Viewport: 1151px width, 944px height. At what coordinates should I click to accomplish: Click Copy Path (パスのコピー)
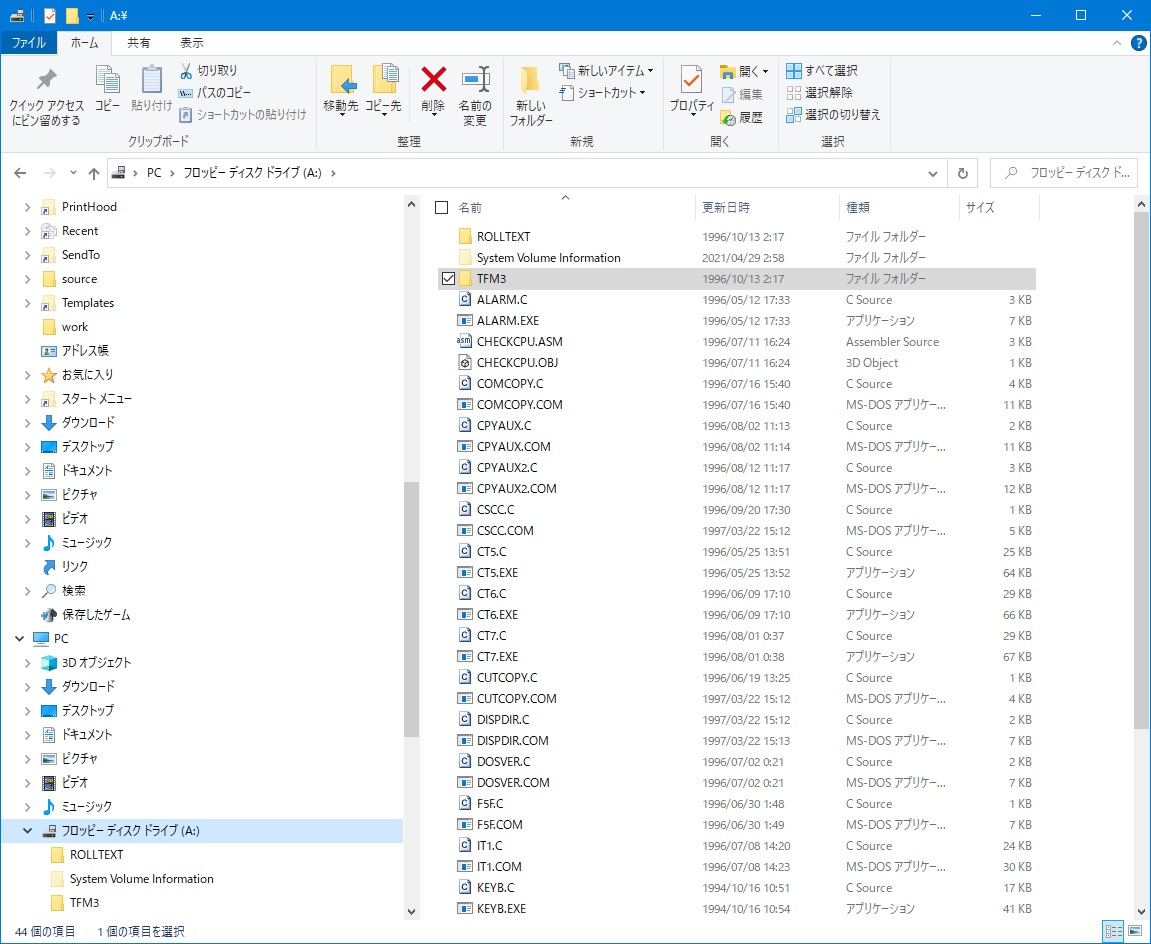215,92
